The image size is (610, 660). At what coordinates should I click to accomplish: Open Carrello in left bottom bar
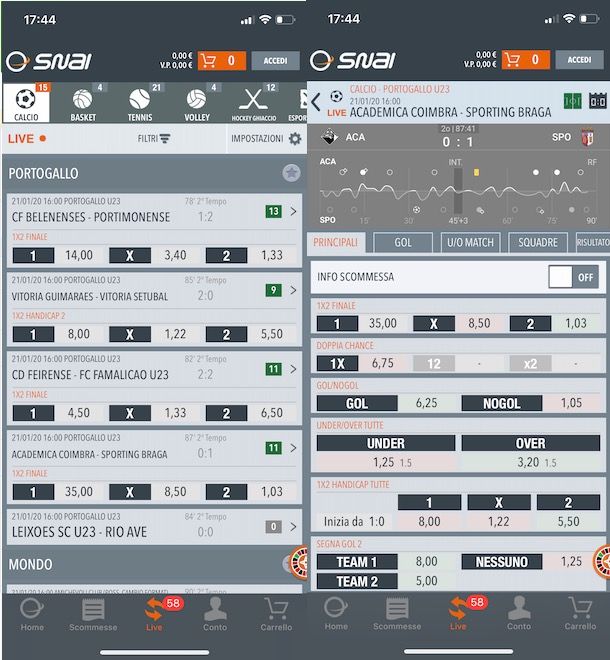pos(276,615)
